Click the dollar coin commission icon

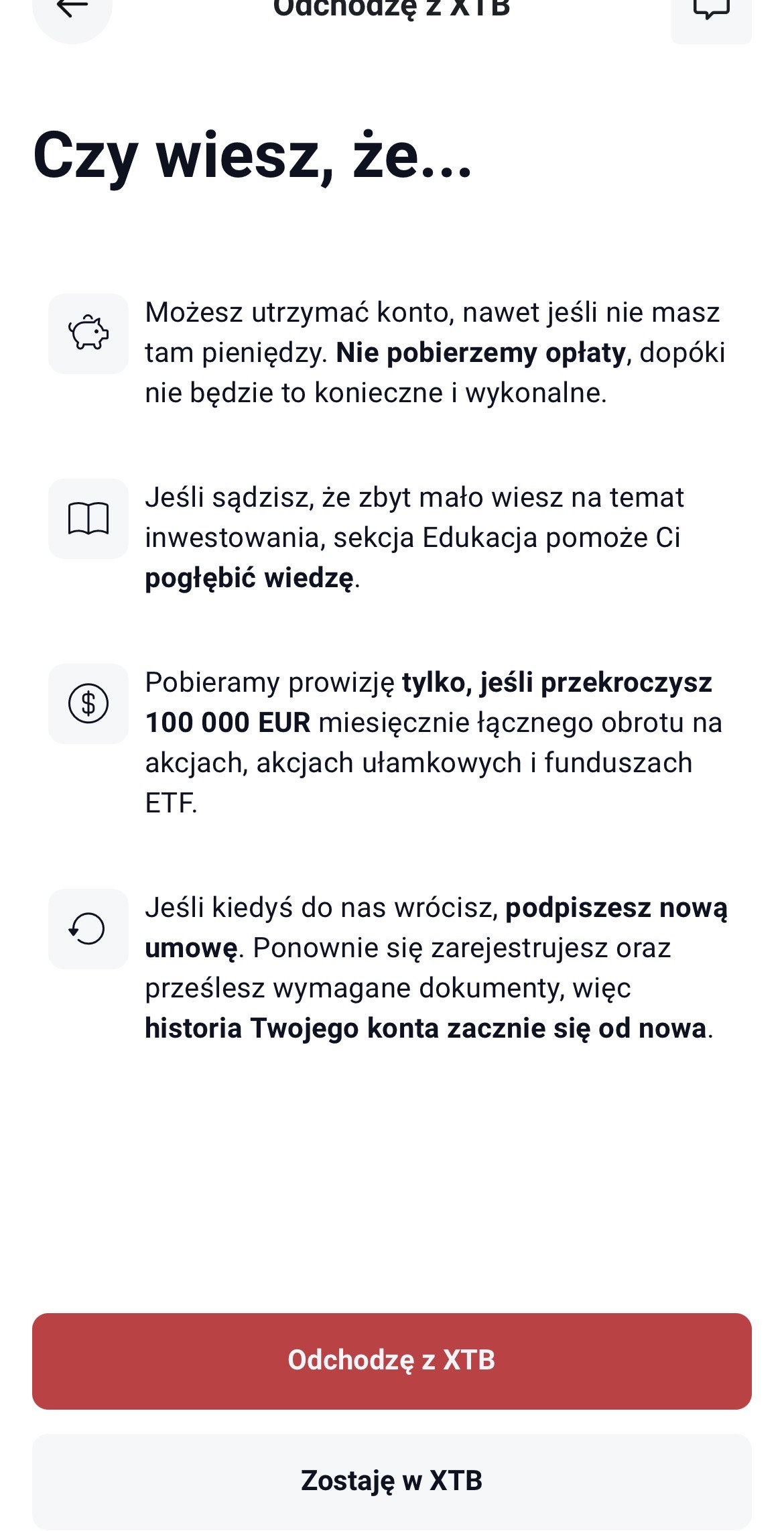tap(88, 703)
